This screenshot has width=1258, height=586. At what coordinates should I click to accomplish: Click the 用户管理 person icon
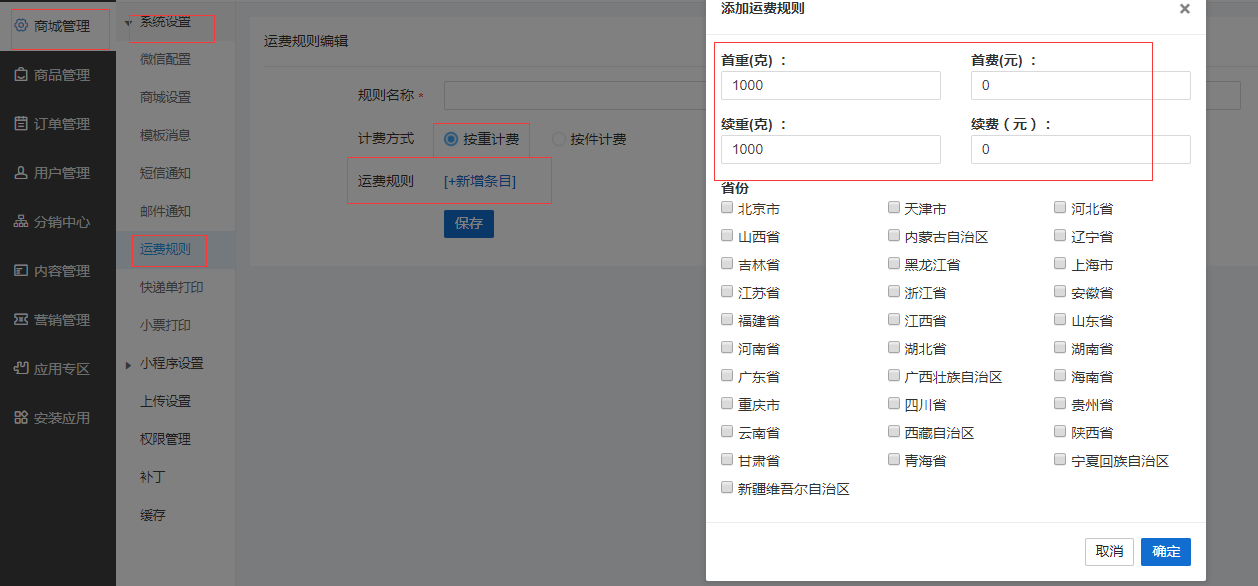(21, 173)
